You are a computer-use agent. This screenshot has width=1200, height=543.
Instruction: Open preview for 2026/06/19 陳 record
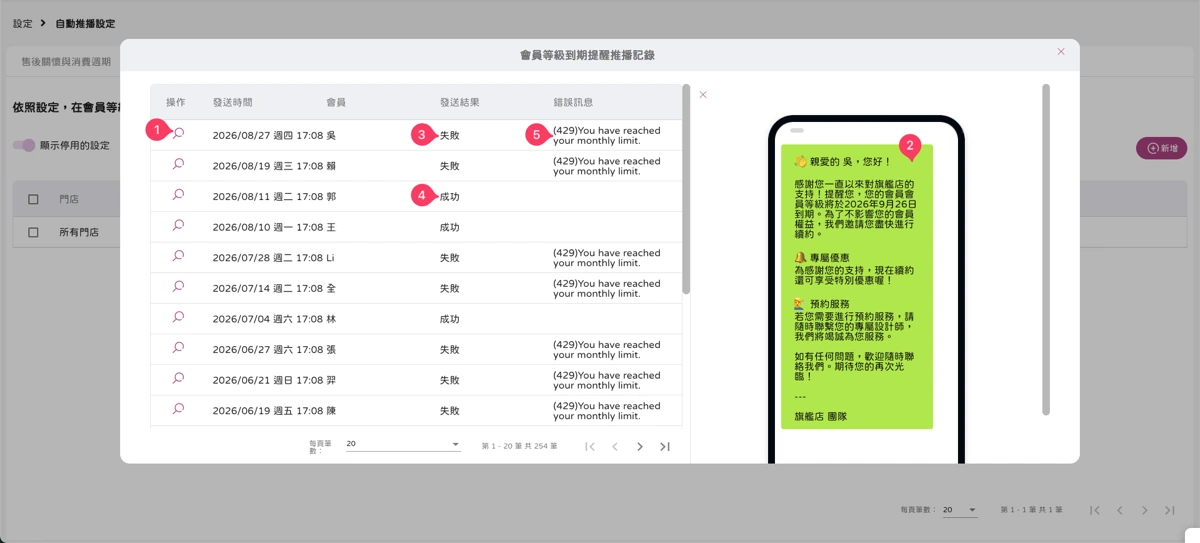tap(178, 409)
